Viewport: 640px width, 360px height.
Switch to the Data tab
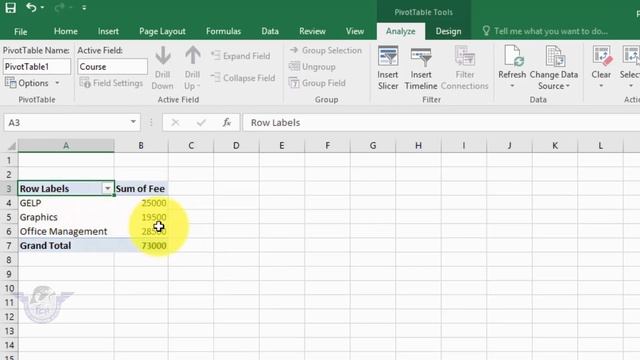click(270, 31)
